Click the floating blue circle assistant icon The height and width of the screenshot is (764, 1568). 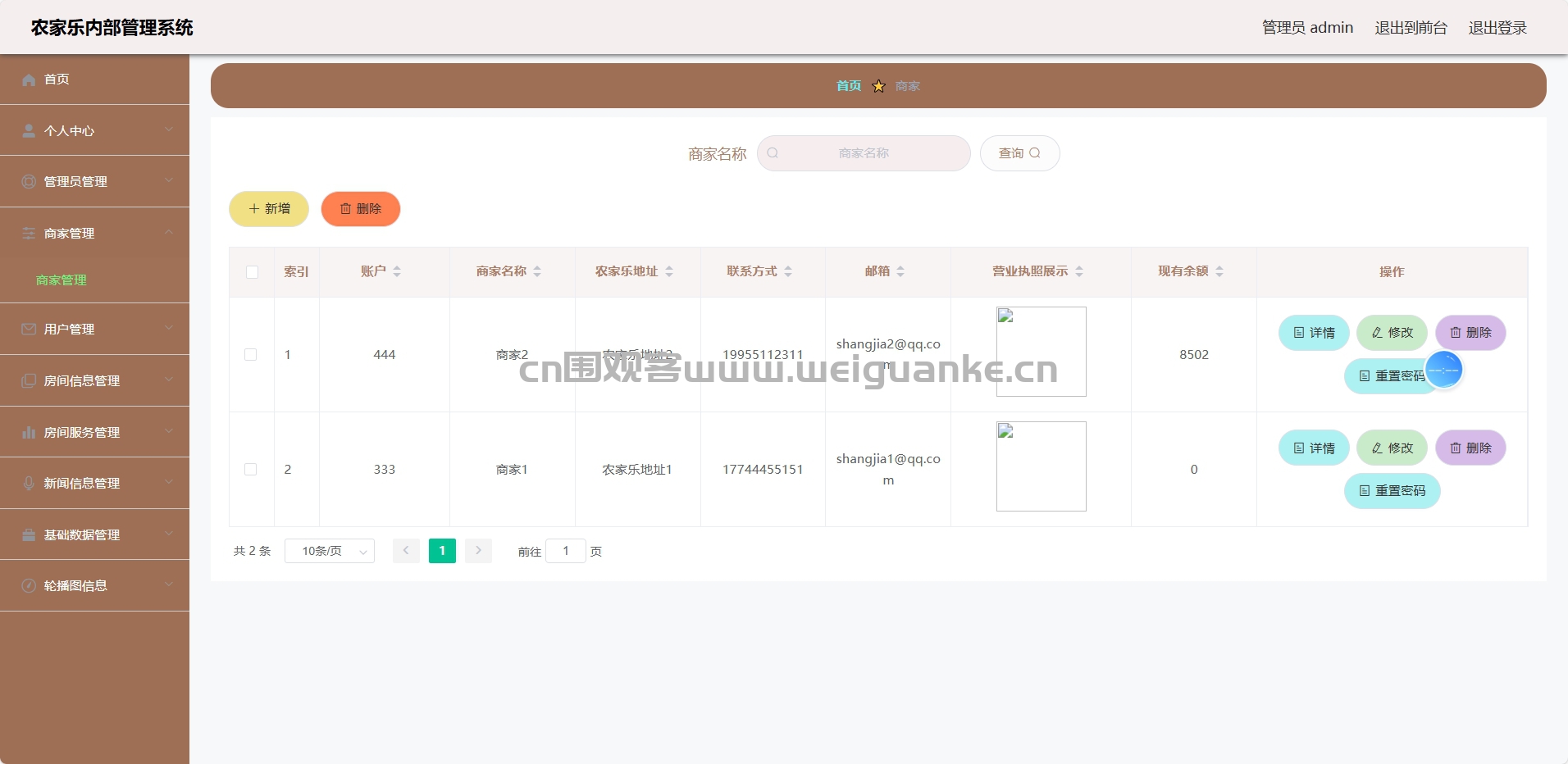click(x=1444, y=370)
